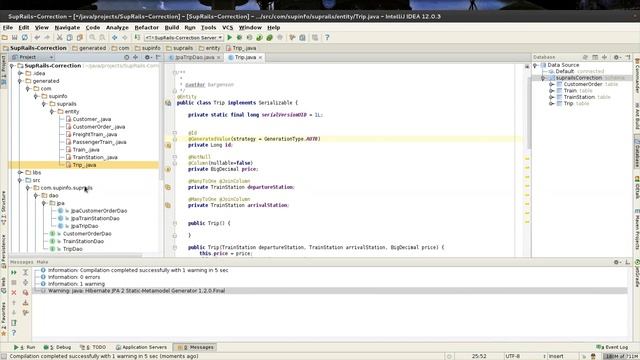The width and height of the screenshot is (640, 360).
Task: Click the Database panel settings gear icon
Action: click(617, 57)
